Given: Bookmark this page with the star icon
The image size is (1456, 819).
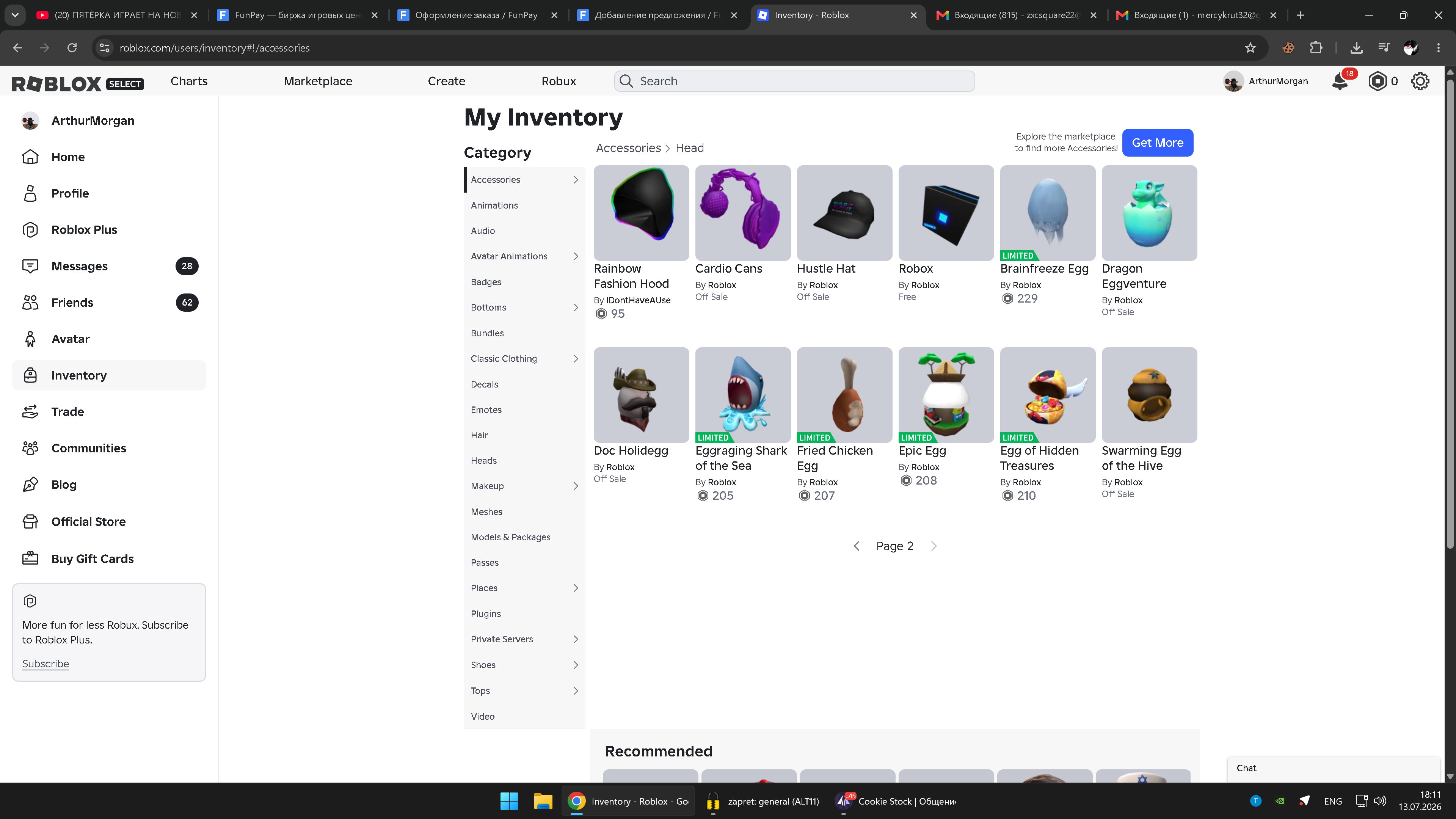Looking at the screenshot, I should click(1250, 48).
